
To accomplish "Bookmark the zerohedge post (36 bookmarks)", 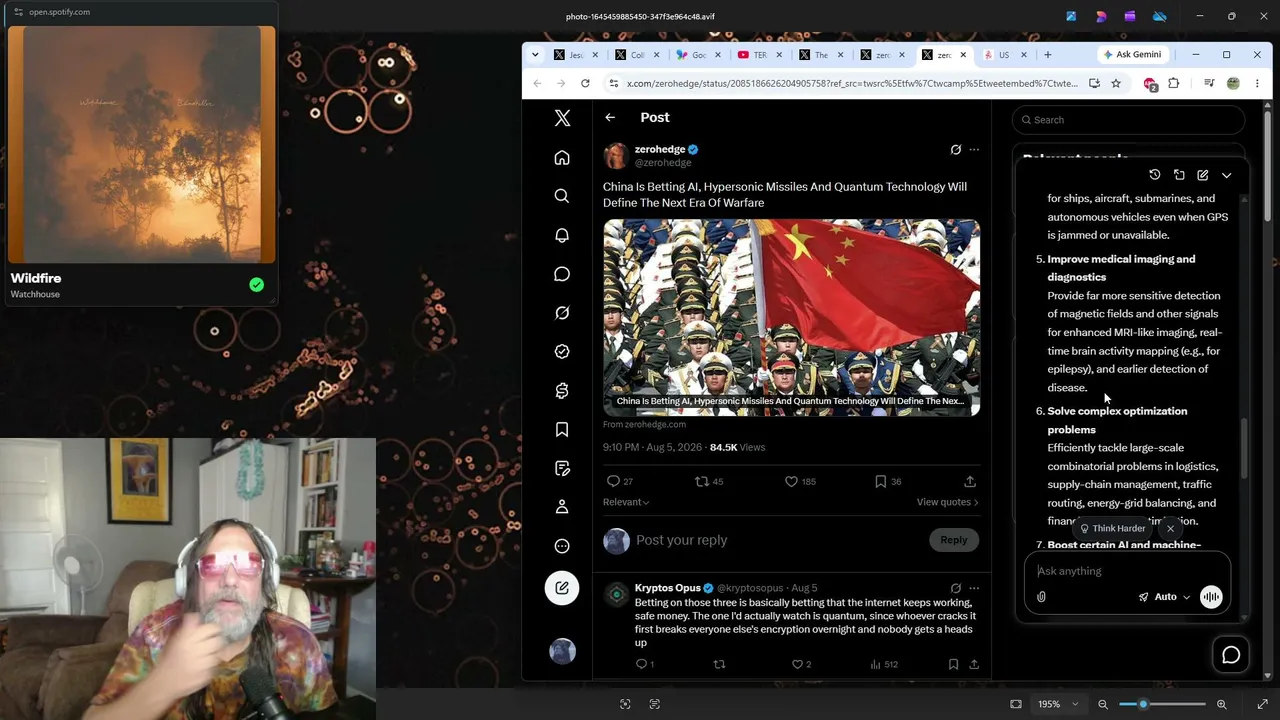I will (x=888, y=482).
